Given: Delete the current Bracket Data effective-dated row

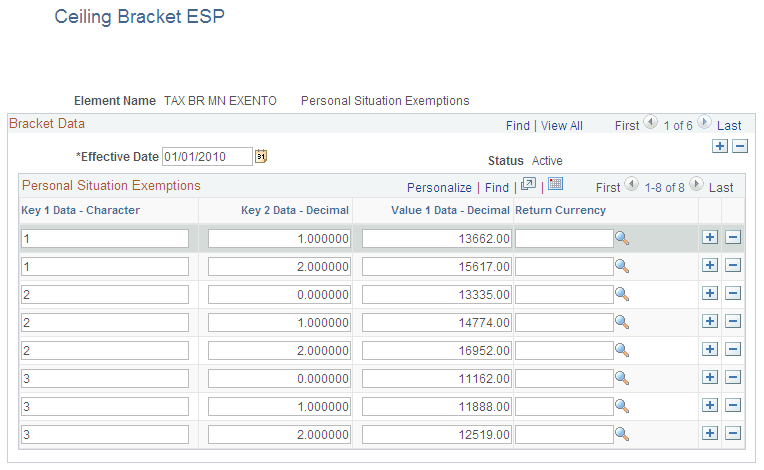Looking at the screenshot, I should pyautogui.click(x=740, y=146).
